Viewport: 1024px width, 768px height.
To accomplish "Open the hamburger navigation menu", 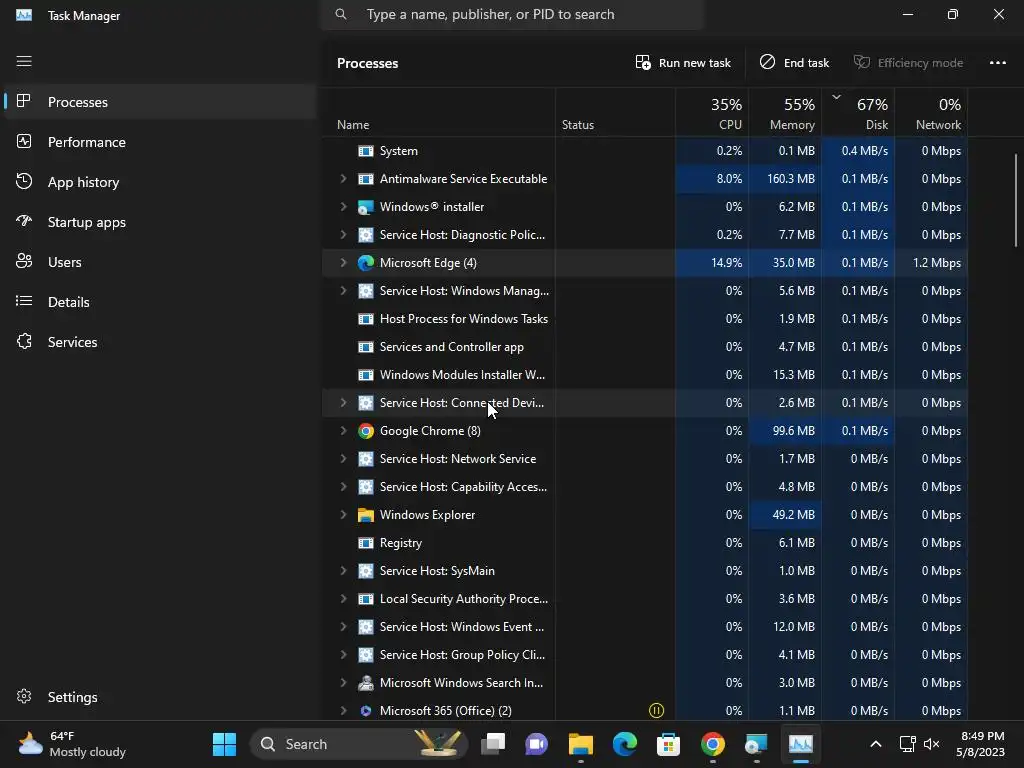I will point(24,61).
